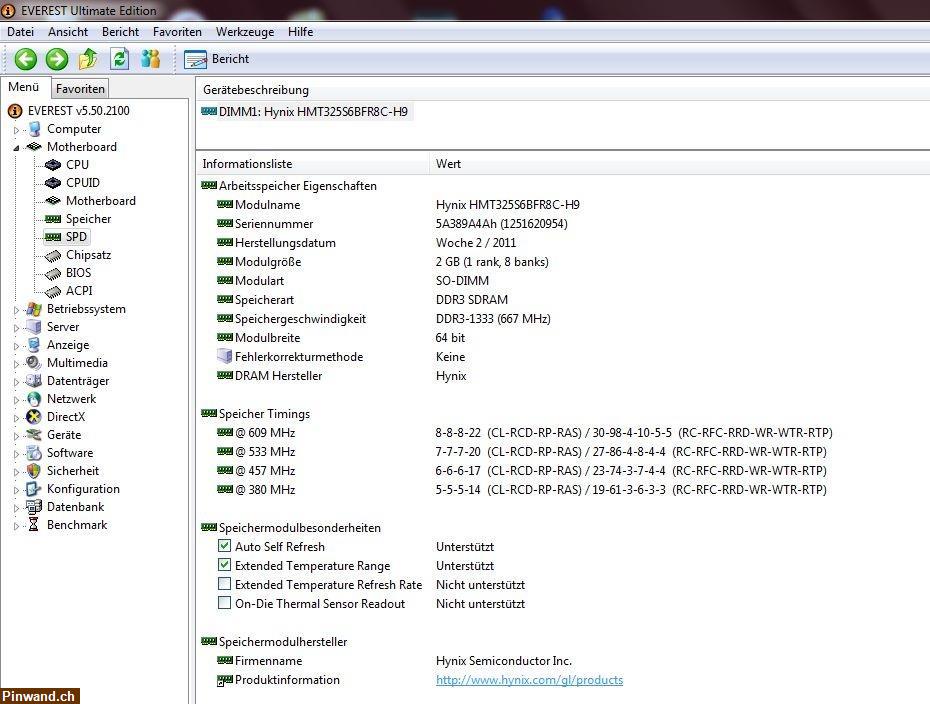Click the Refresh toolbar icon

pos(120,59)
